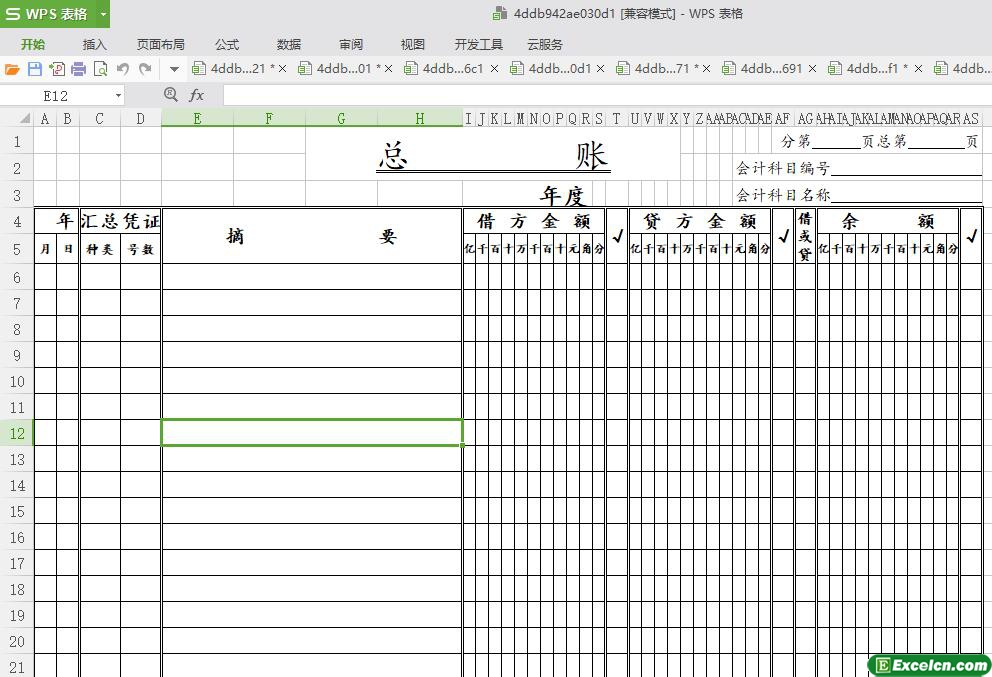Click the 贷方金额 header cell
The width and height of the screenshot is (992, 677).
pos(700,221)
